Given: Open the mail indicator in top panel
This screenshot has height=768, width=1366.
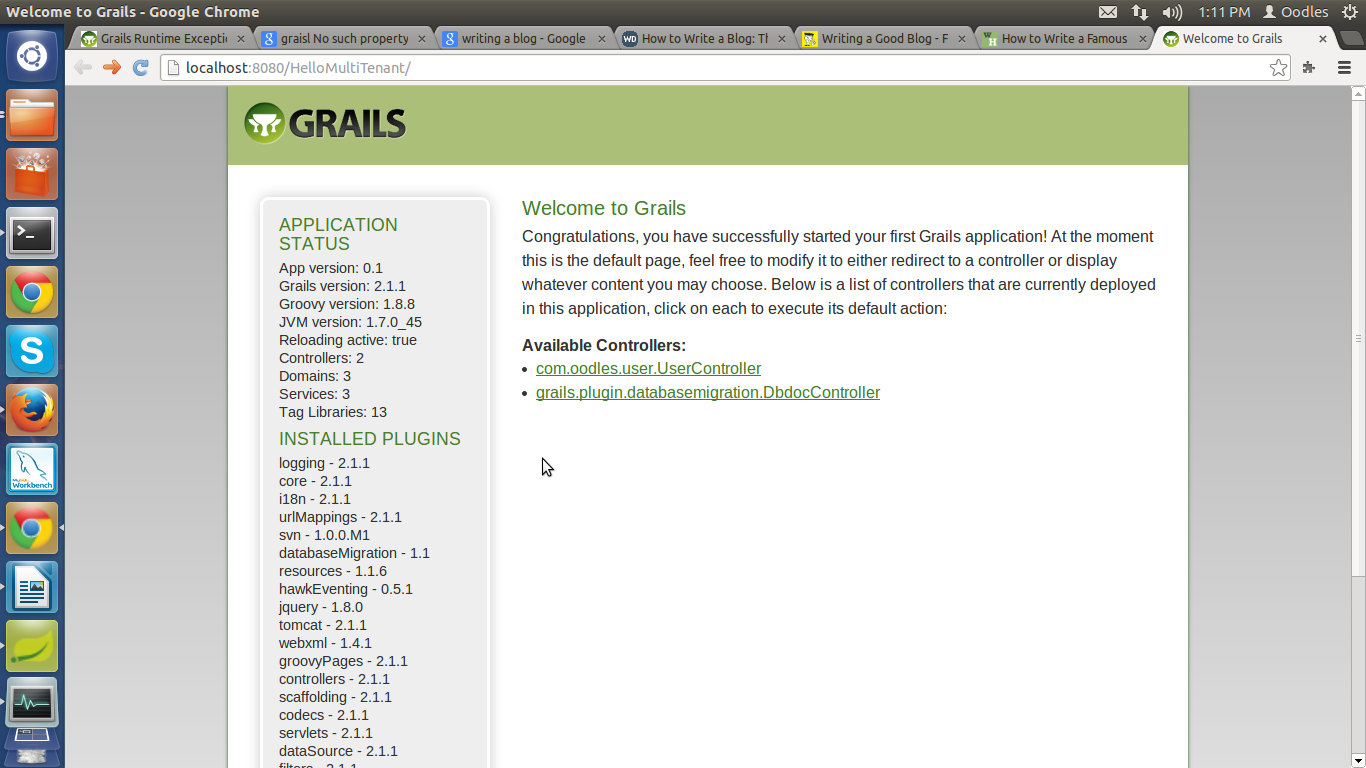Looking at the screenshot, I should pos(1108,12).
